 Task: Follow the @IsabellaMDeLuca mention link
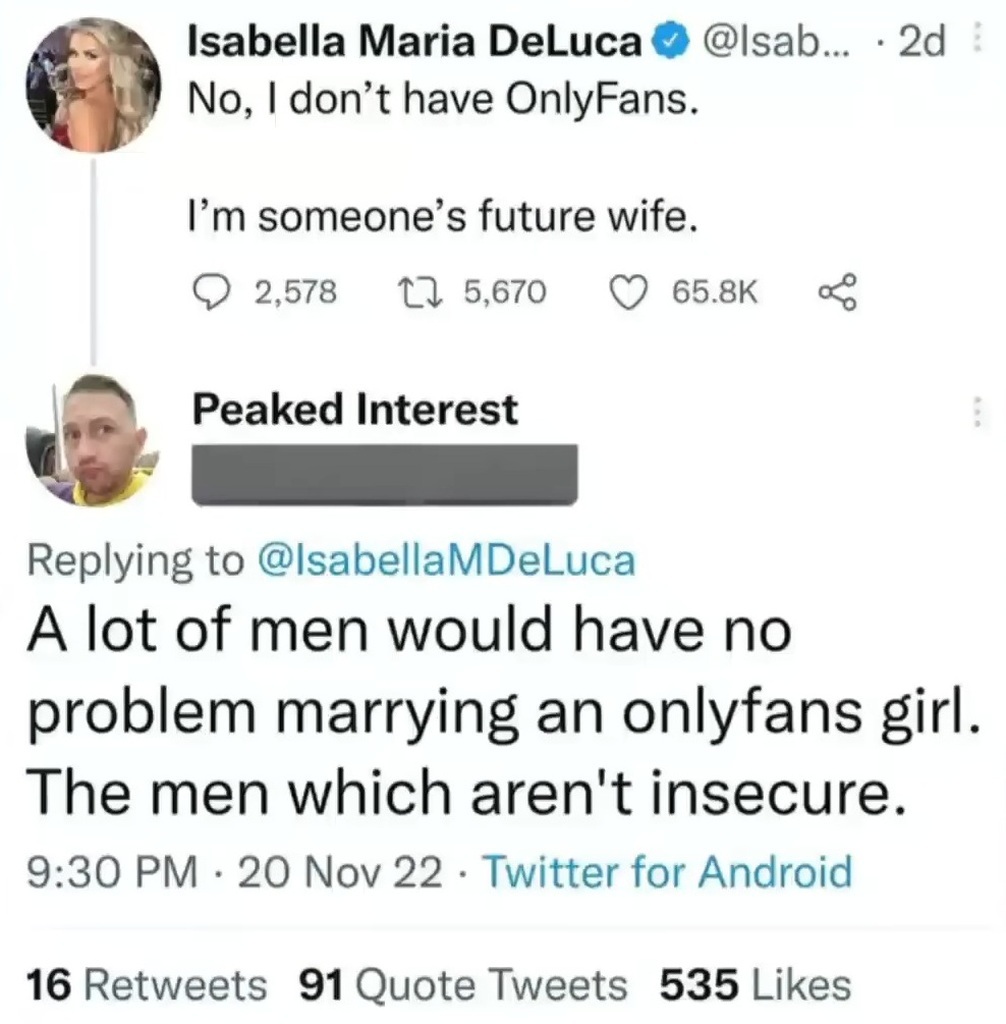tap(446, 561)
